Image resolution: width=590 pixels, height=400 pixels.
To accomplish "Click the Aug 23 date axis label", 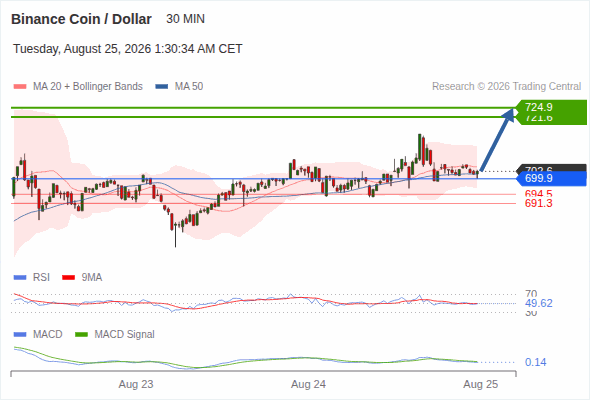I will click(x=136, y=384).
